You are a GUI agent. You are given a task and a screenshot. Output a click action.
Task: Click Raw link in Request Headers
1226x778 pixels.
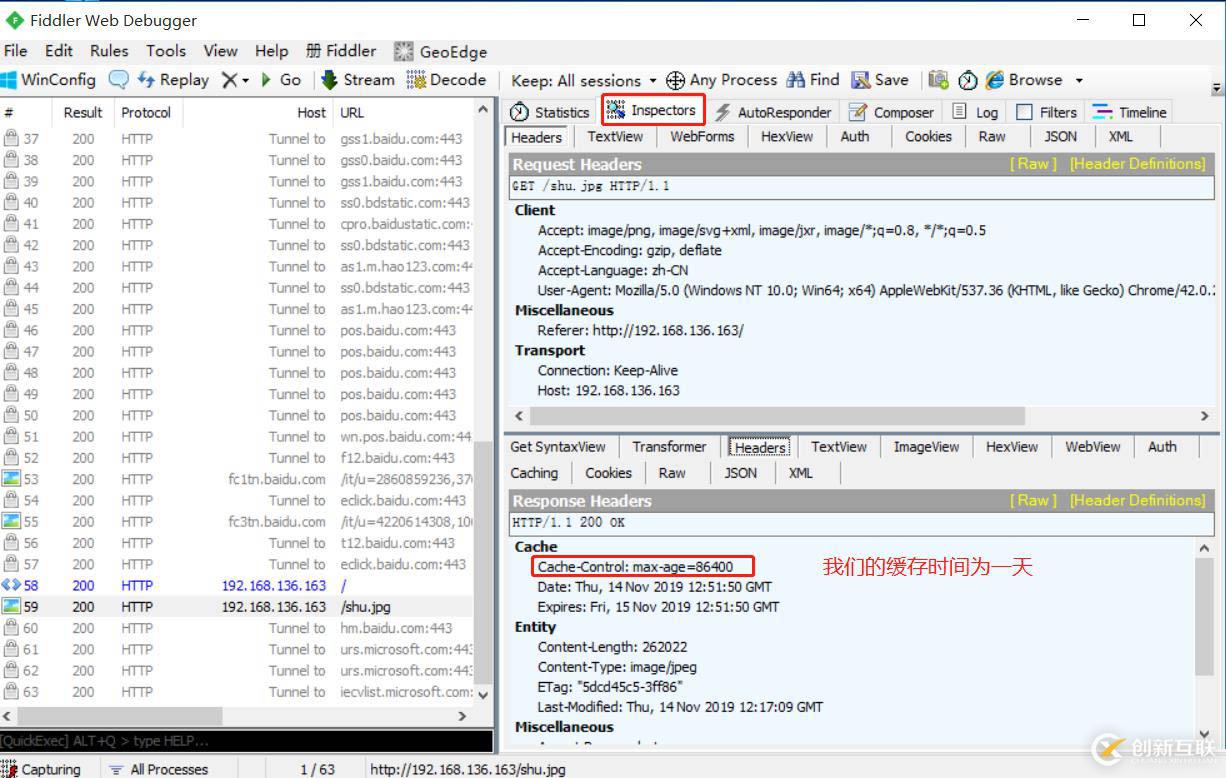[1033, 164]
